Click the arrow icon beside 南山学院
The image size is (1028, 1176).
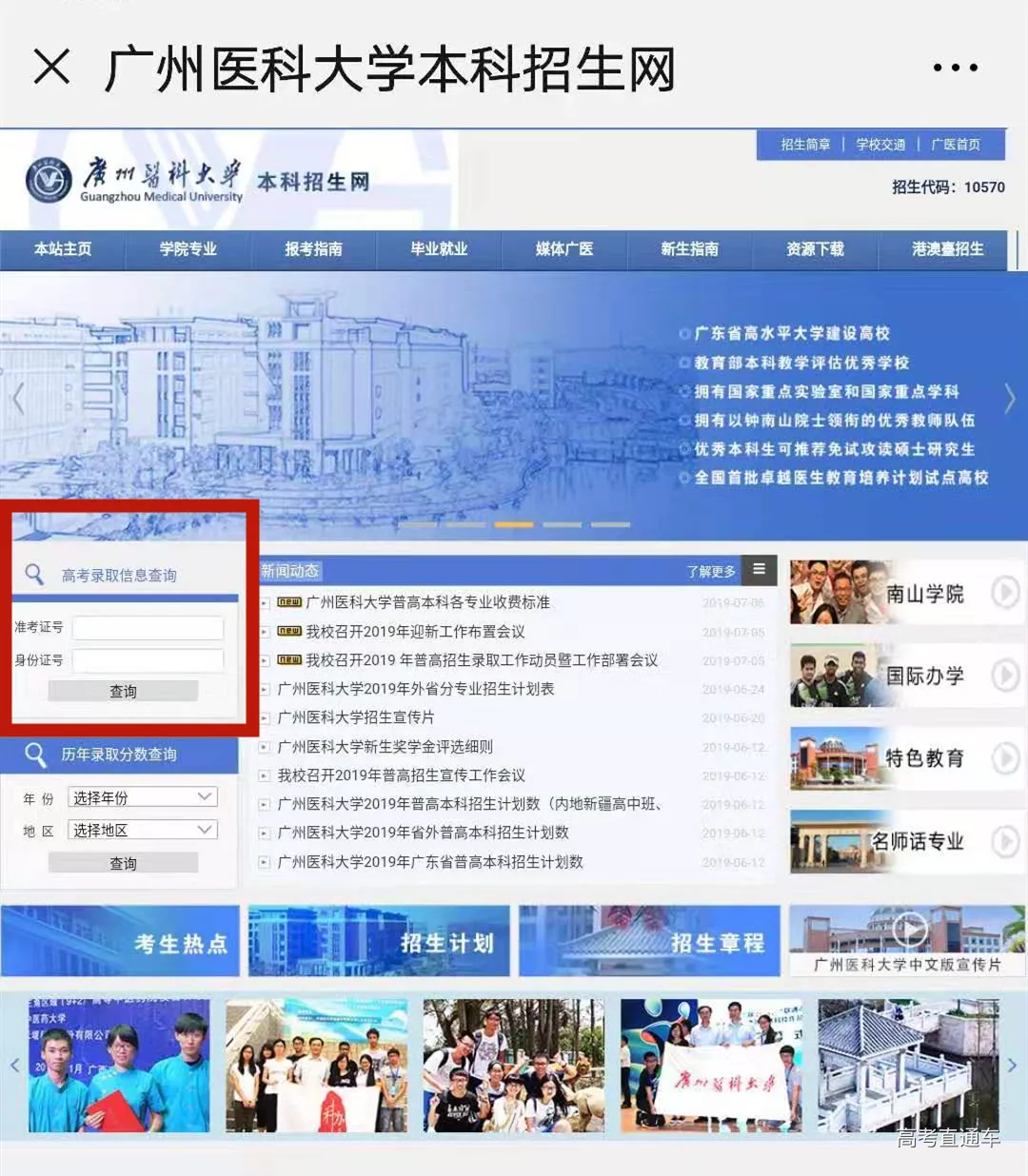(x=1004, y=593)
